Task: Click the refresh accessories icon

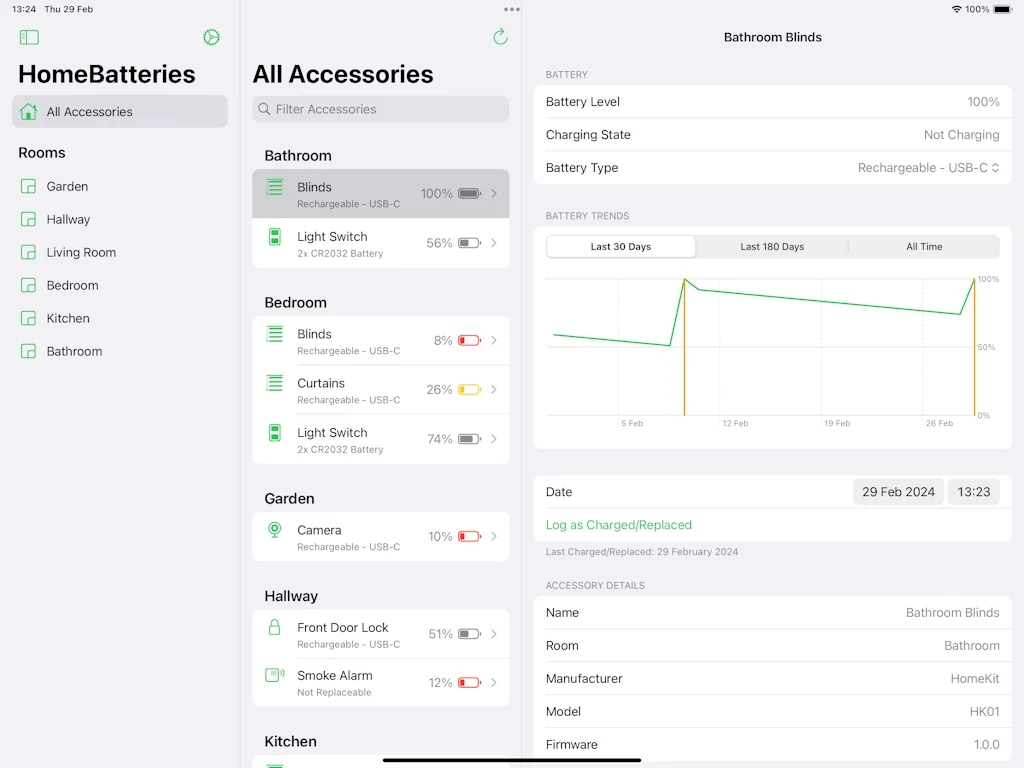Action: [x=500, y=37]
